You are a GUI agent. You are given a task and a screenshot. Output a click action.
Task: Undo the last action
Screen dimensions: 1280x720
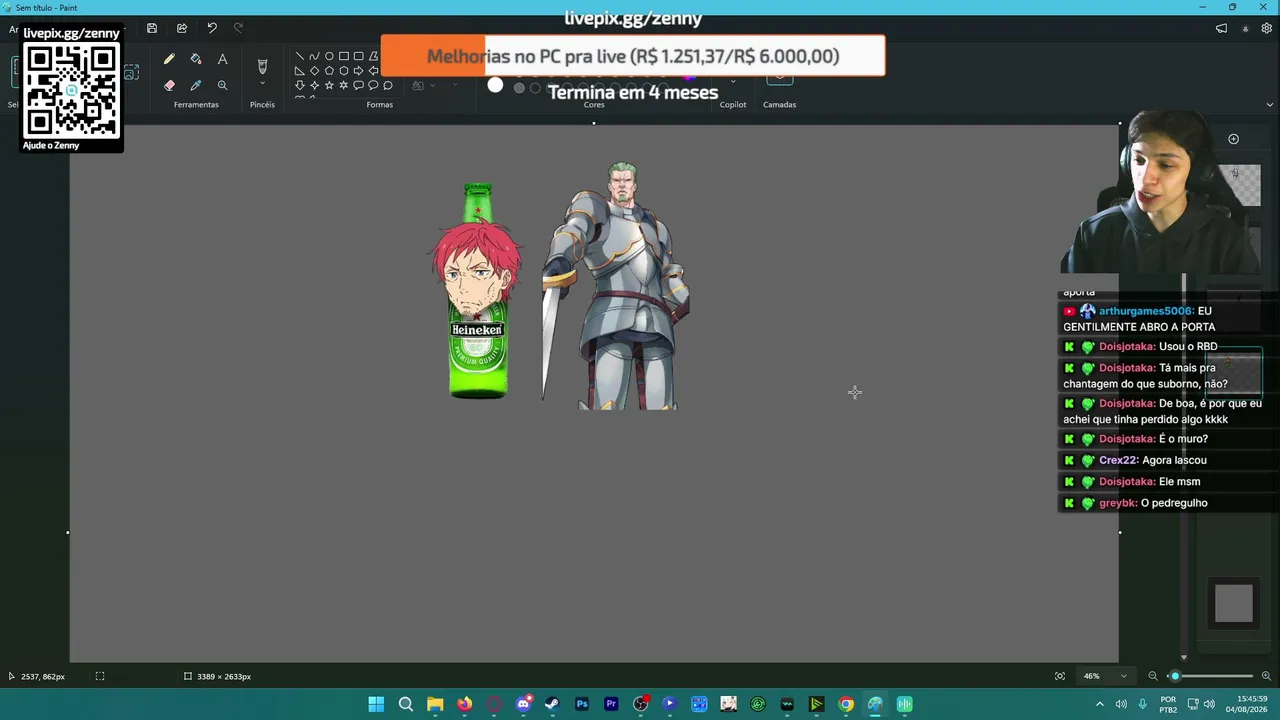[x=212, y=28]
